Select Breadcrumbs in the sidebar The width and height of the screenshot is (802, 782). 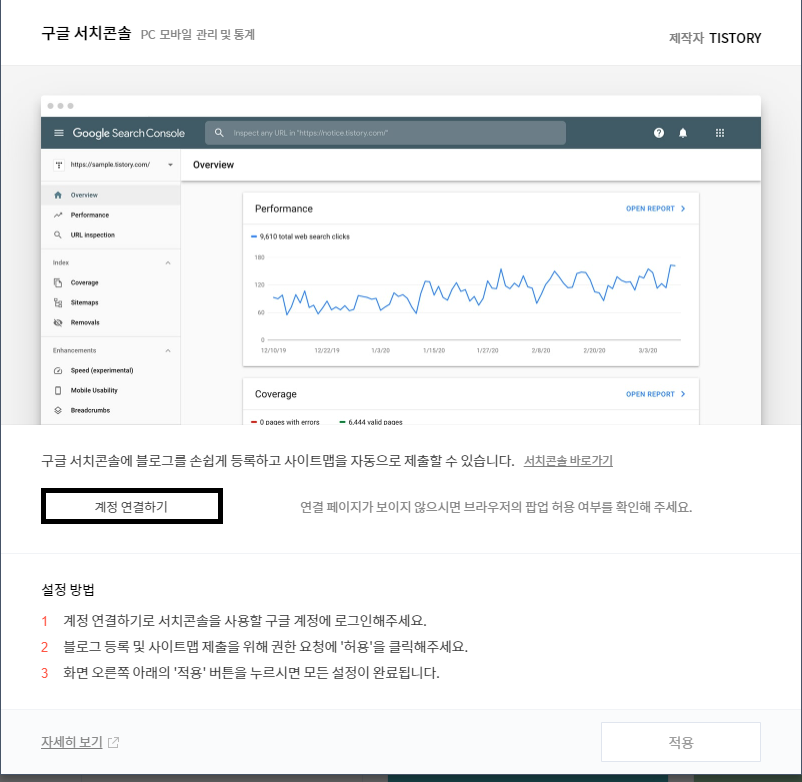pyautogui.click(x=110, y=410)
